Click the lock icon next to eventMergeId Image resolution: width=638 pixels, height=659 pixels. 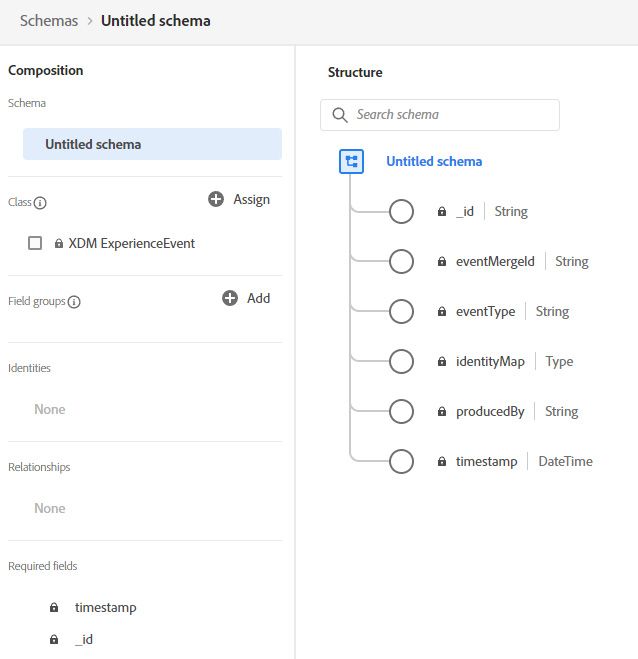pyautogui.click(x=442, y=261)
